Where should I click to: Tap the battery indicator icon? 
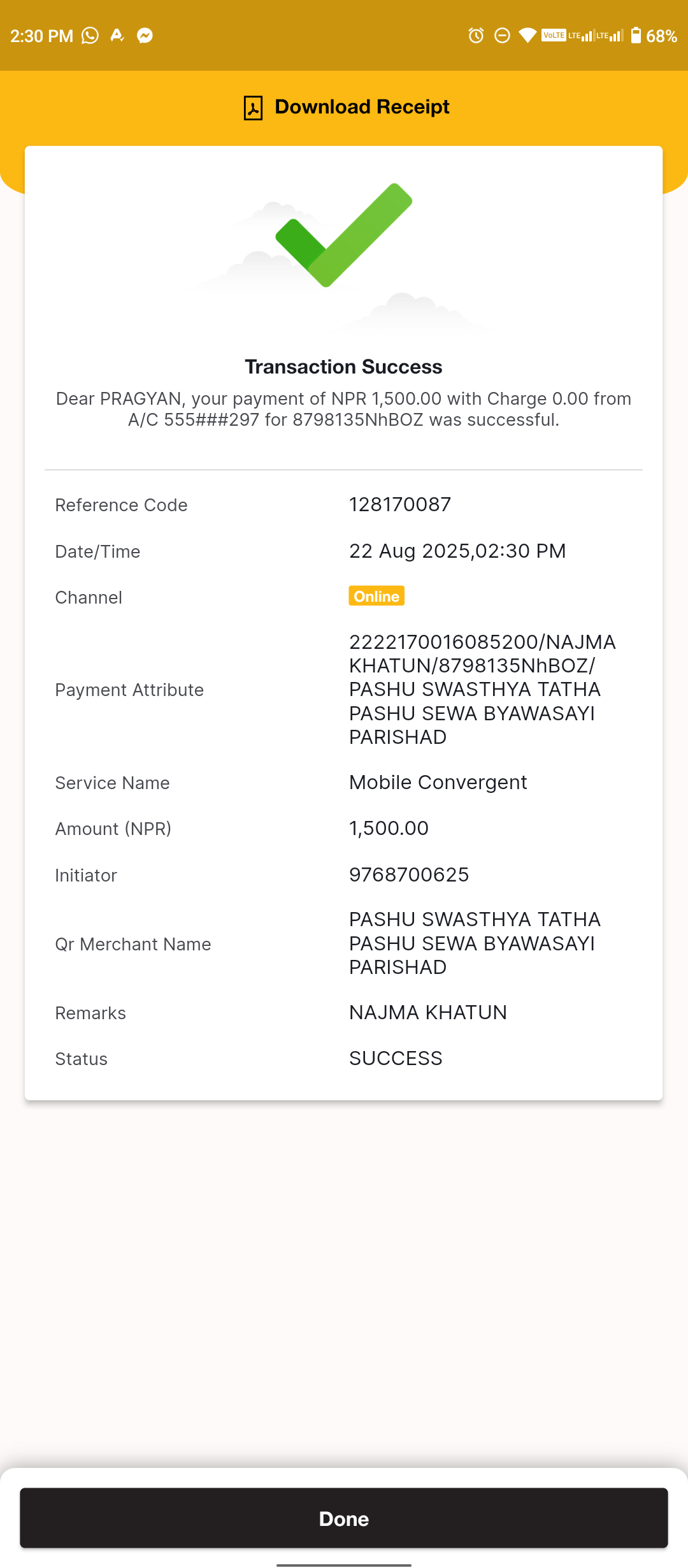pos(636,35)
